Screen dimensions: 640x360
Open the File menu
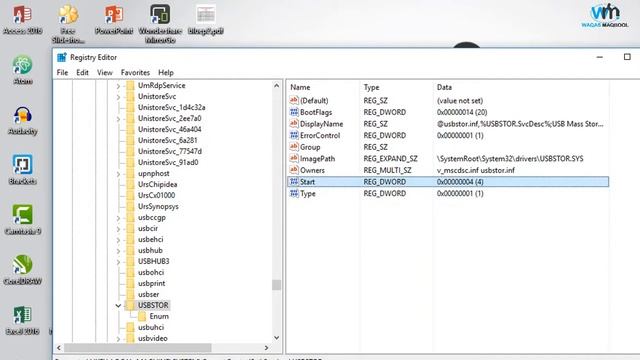(x=62, y=72)
